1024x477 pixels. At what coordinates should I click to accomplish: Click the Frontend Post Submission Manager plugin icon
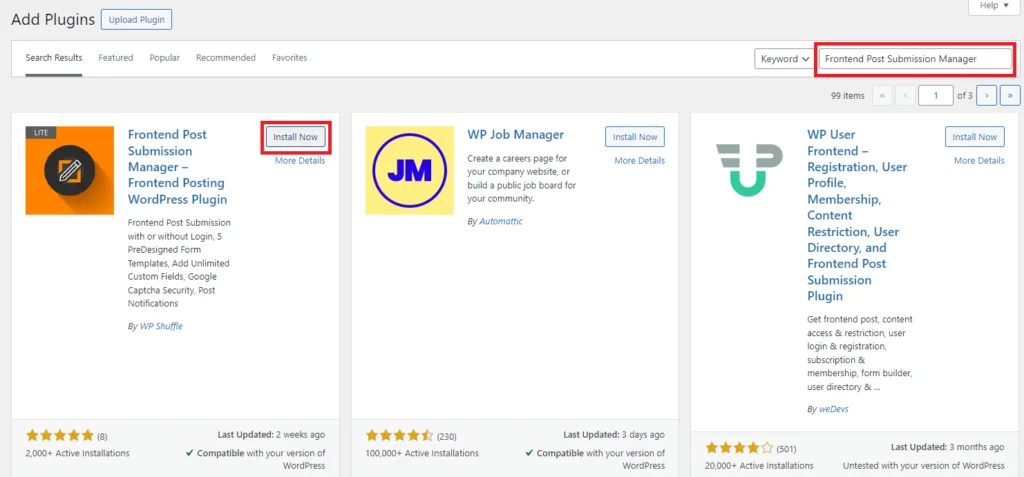(x=70, y=171)
